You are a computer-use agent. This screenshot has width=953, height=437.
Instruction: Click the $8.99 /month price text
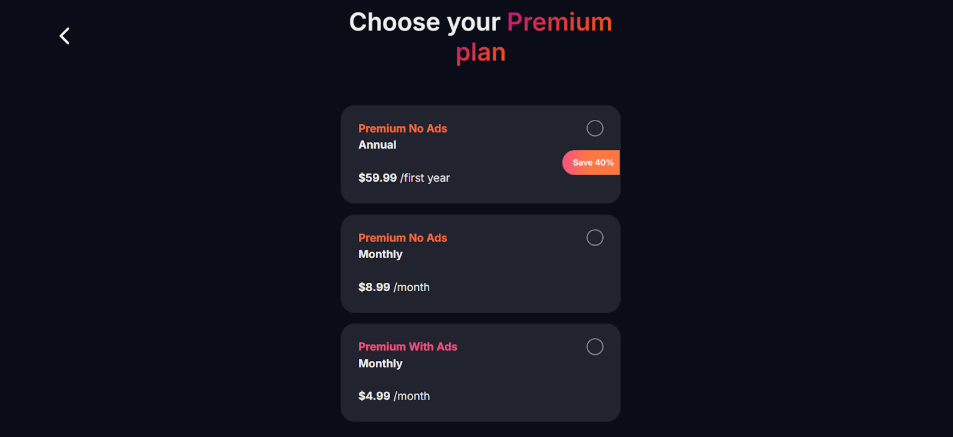click(x=394, y=287)
